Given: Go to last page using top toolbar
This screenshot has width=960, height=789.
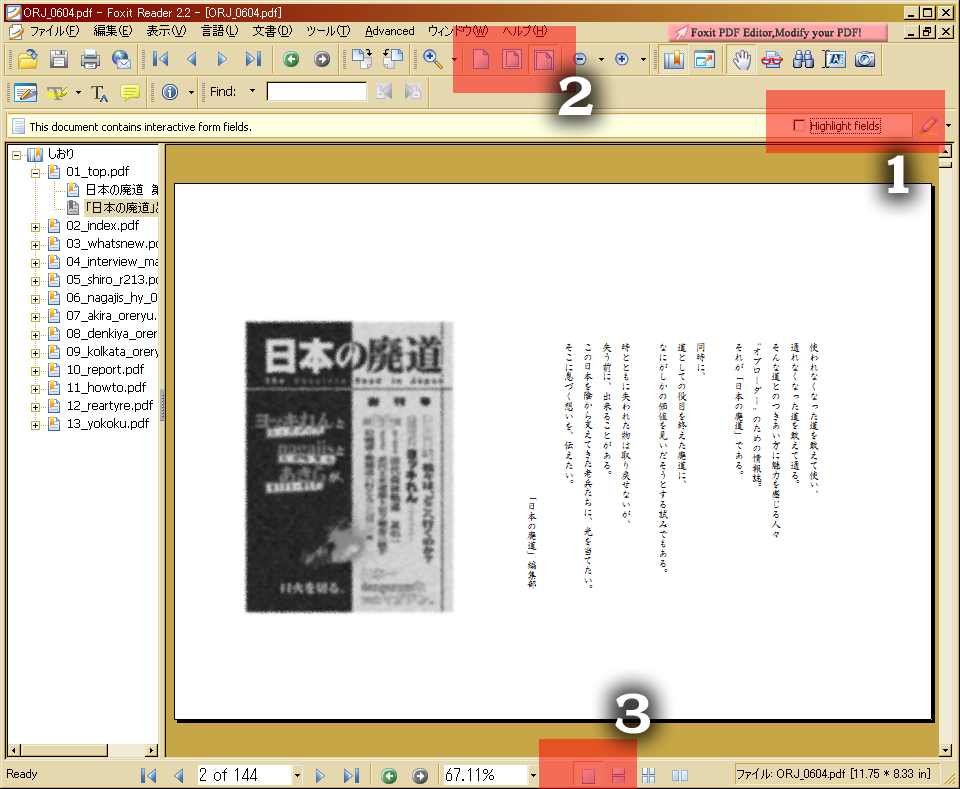Looking at the screenshot, I should (253, 59).
